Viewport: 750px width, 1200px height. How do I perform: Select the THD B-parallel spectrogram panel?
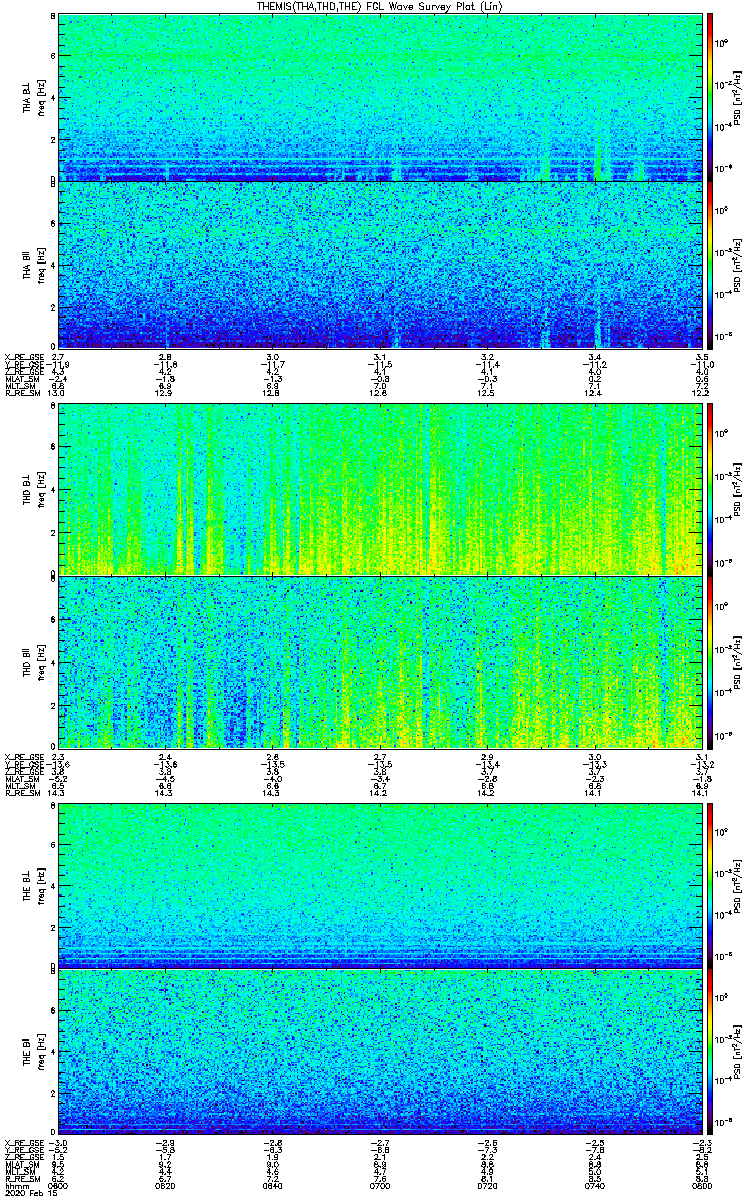[379, 662]
